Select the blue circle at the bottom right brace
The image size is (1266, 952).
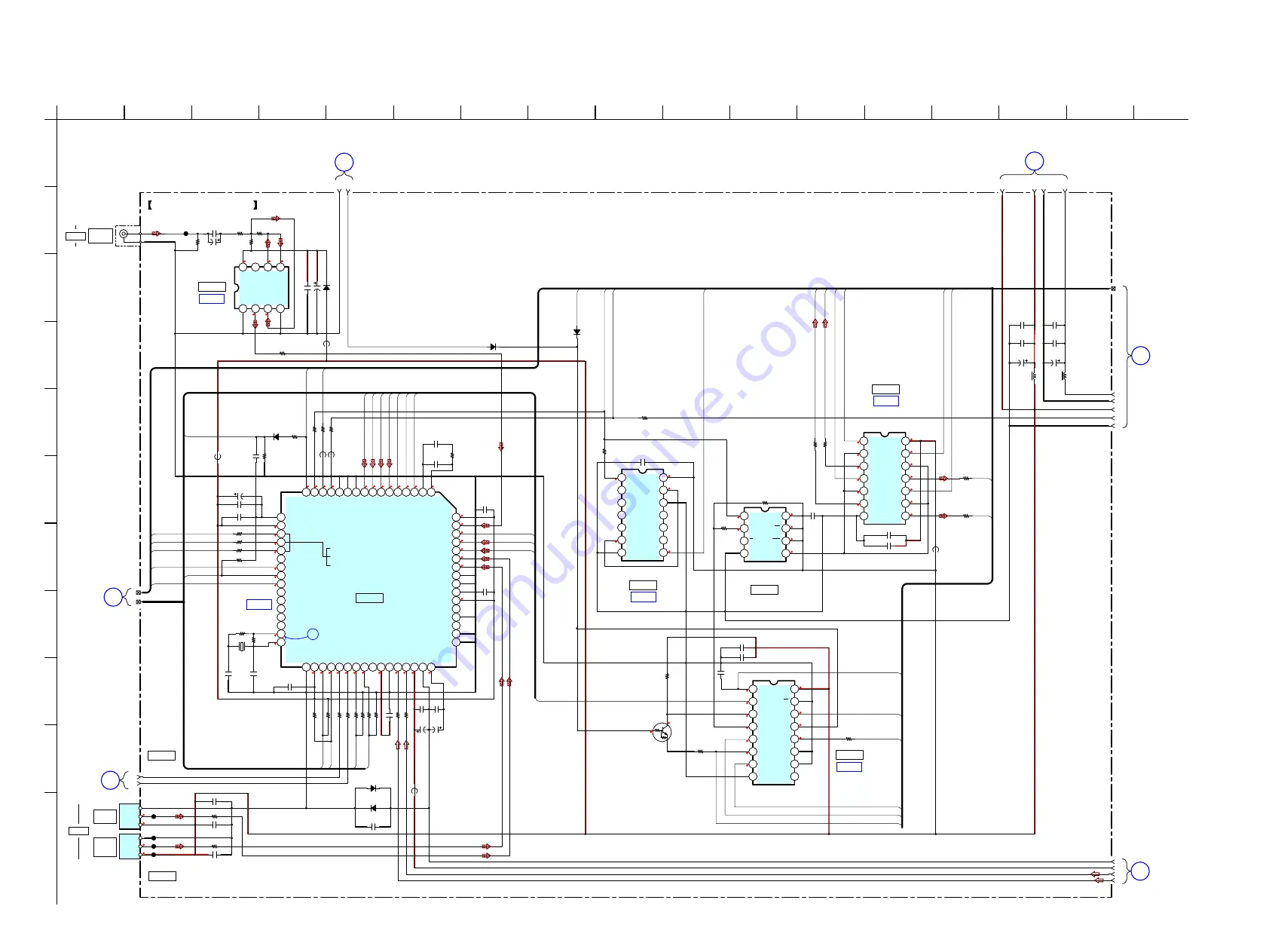1140,871
